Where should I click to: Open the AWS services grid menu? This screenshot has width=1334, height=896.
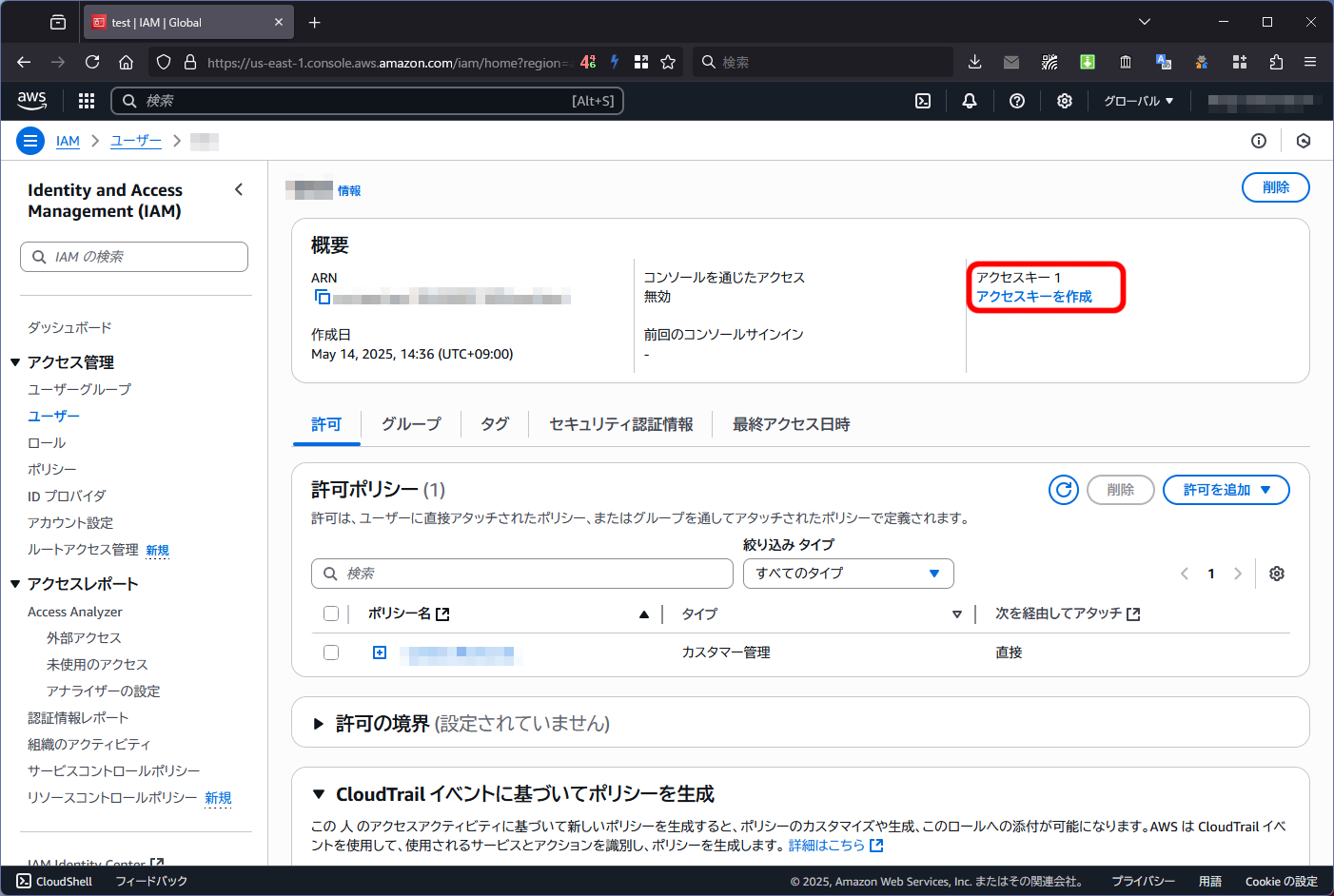click(x=87, y=101)
